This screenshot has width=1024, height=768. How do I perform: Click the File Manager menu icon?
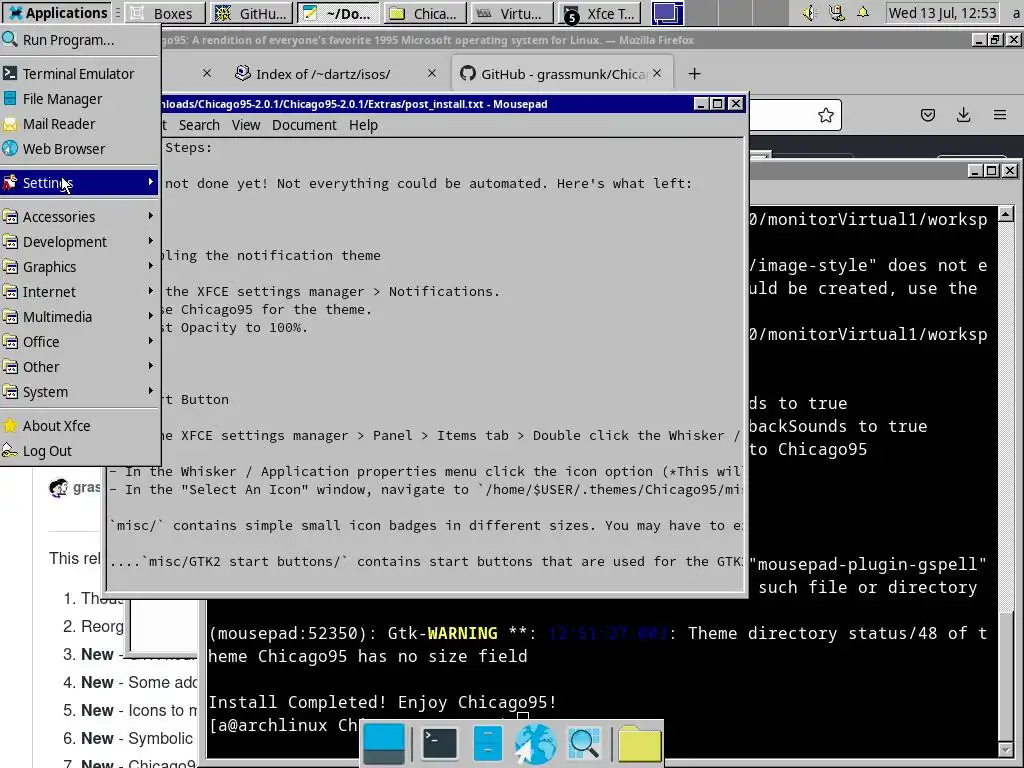(10, 99)
